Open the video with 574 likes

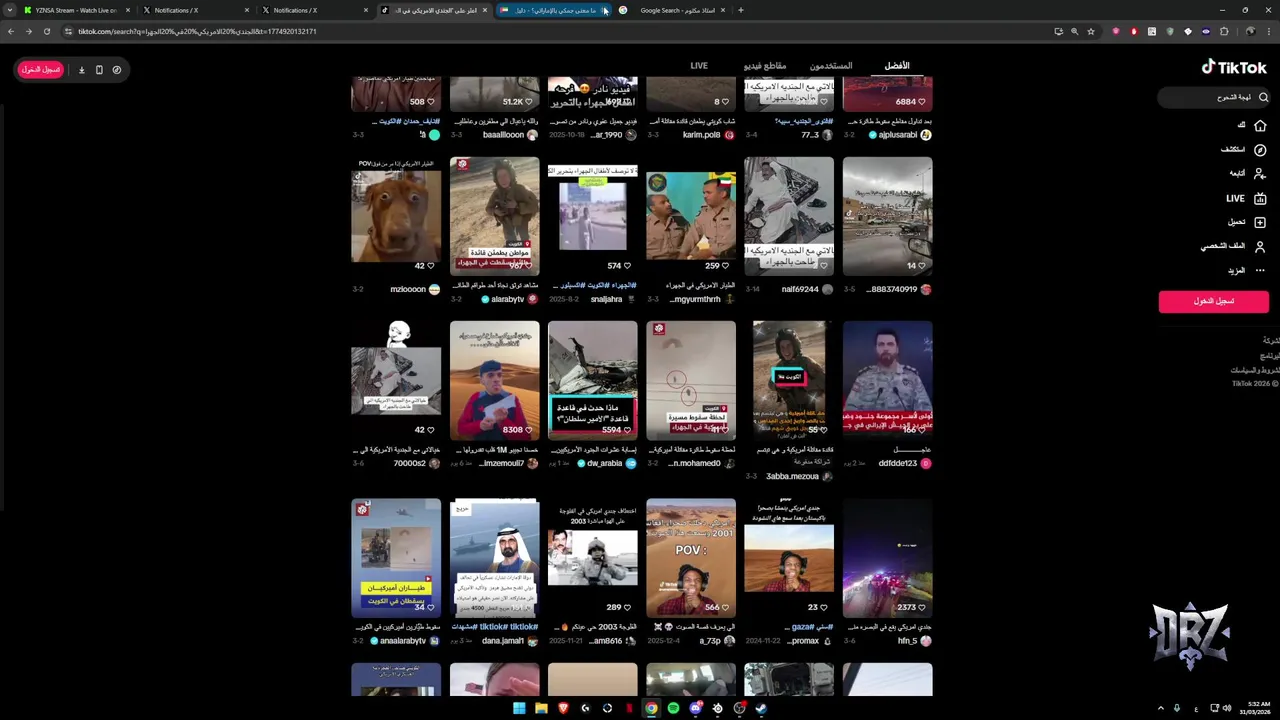click(x=592, y=216)
